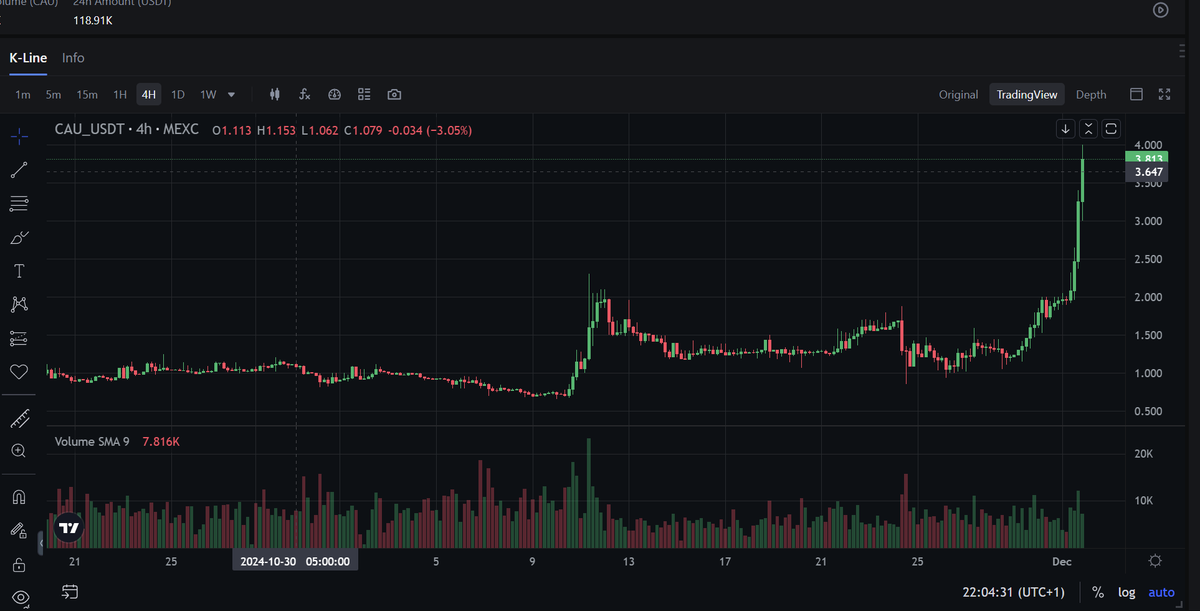The height and width of the screenshot is (611, 1200).
Task: Collapse the chart legend with down arrow
Action: pyautogui.click(x=1066, y=129)
